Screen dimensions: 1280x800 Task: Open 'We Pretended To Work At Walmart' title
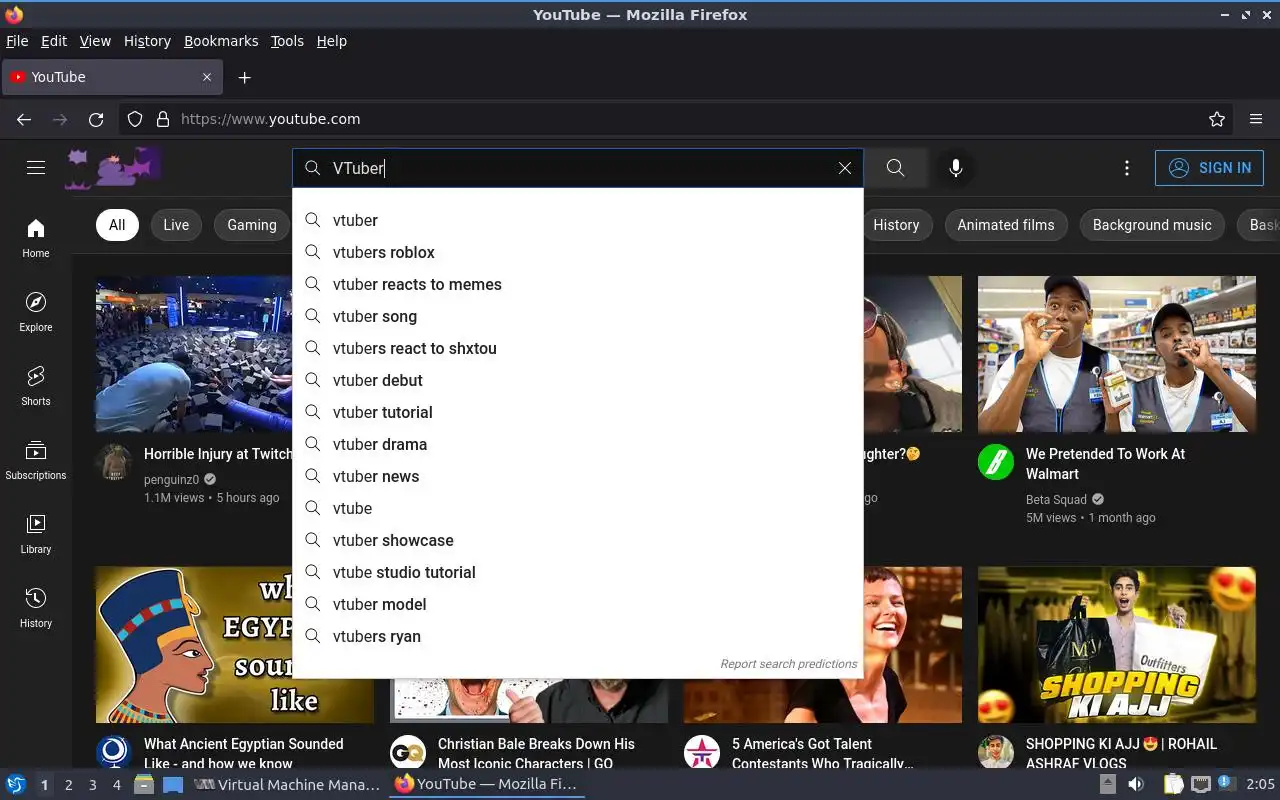pyautogui.click(x=1105, y=463)
